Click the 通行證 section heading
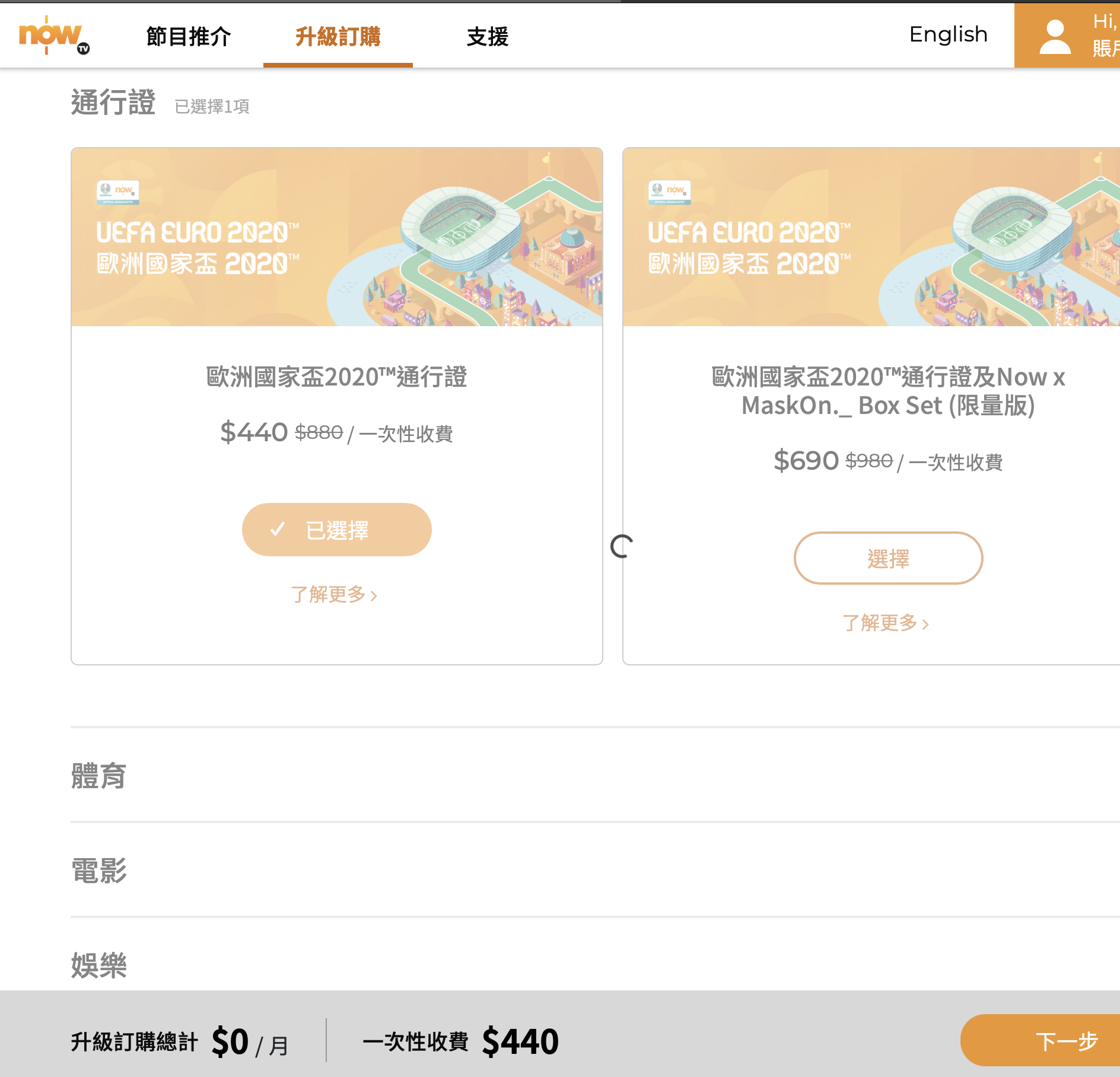Image resolution: width=1120 pixels, height=1077 pixels. click(x=113, y=102)
